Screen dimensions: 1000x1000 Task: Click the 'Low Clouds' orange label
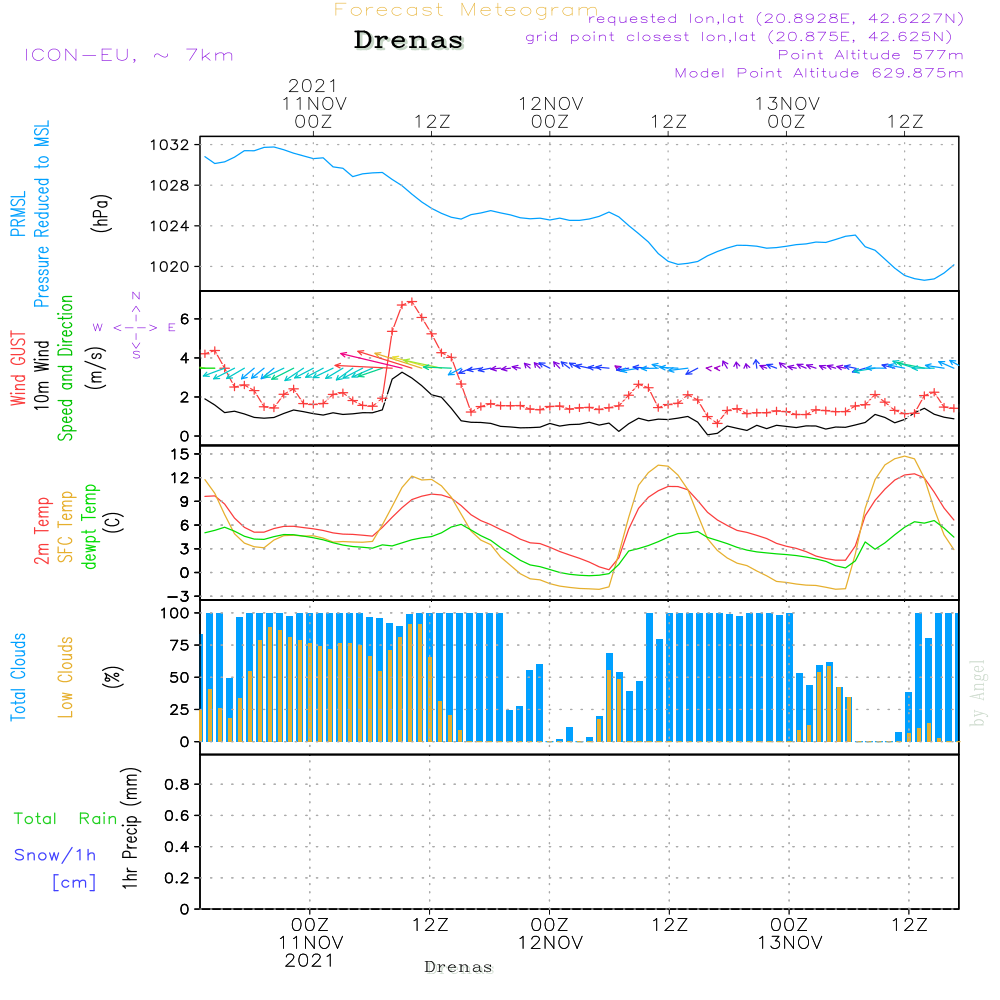point(65,677)
